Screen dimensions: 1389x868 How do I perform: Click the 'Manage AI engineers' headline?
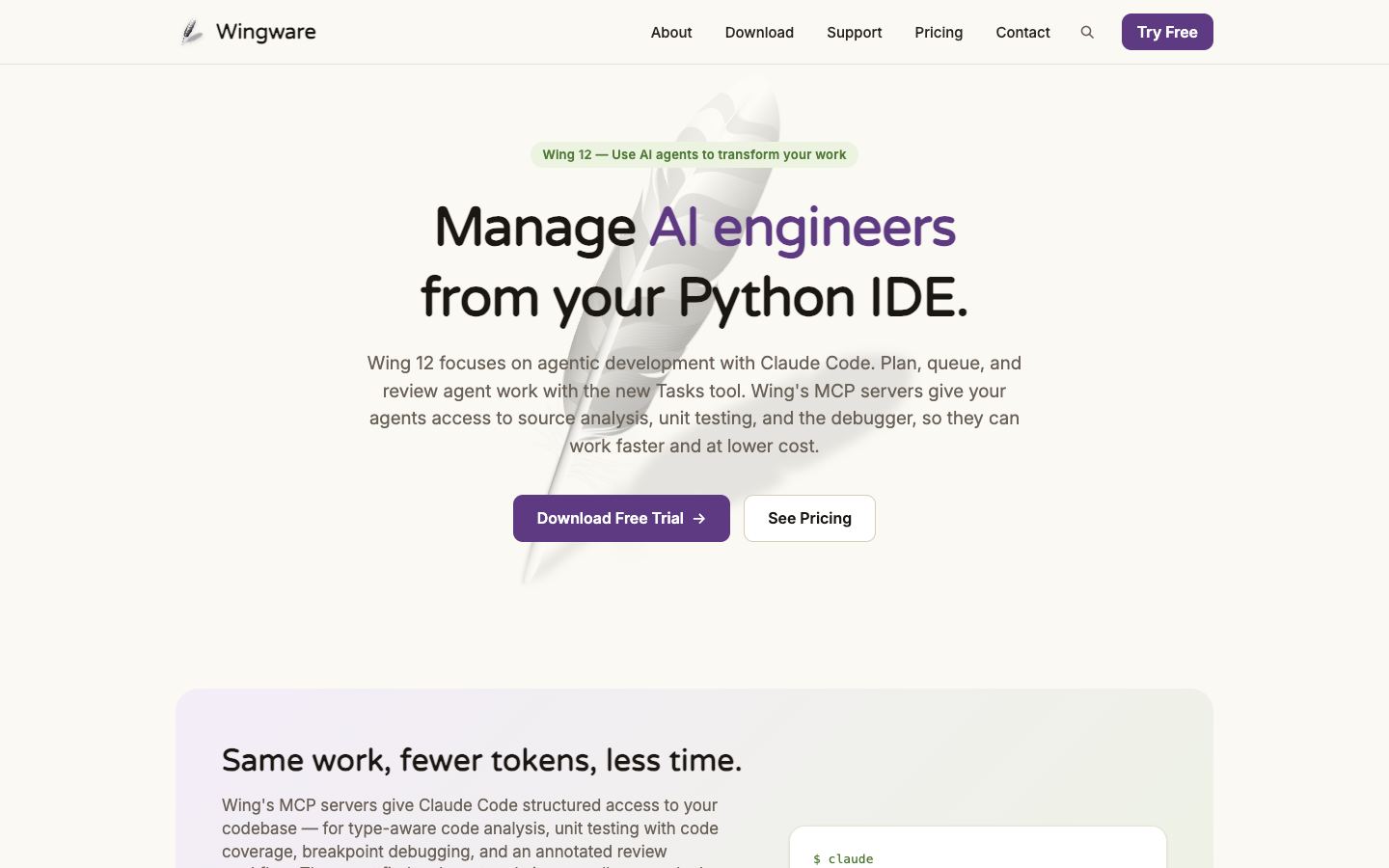click(694, 229)
